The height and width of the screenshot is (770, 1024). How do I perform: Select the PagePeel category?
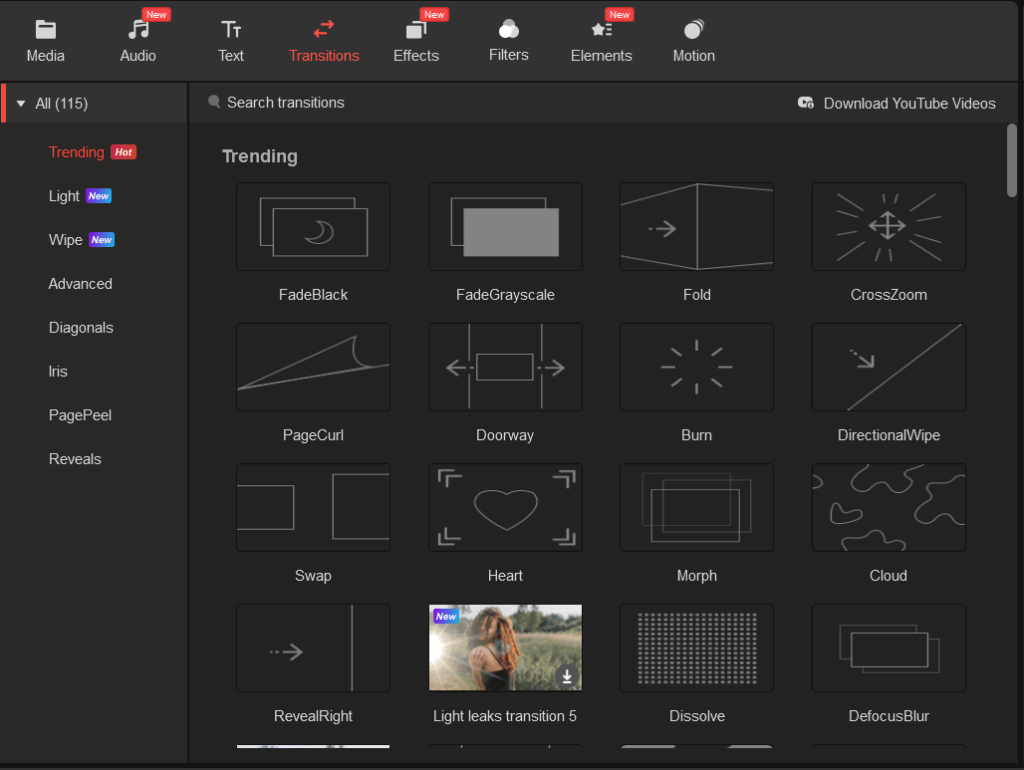80,415
